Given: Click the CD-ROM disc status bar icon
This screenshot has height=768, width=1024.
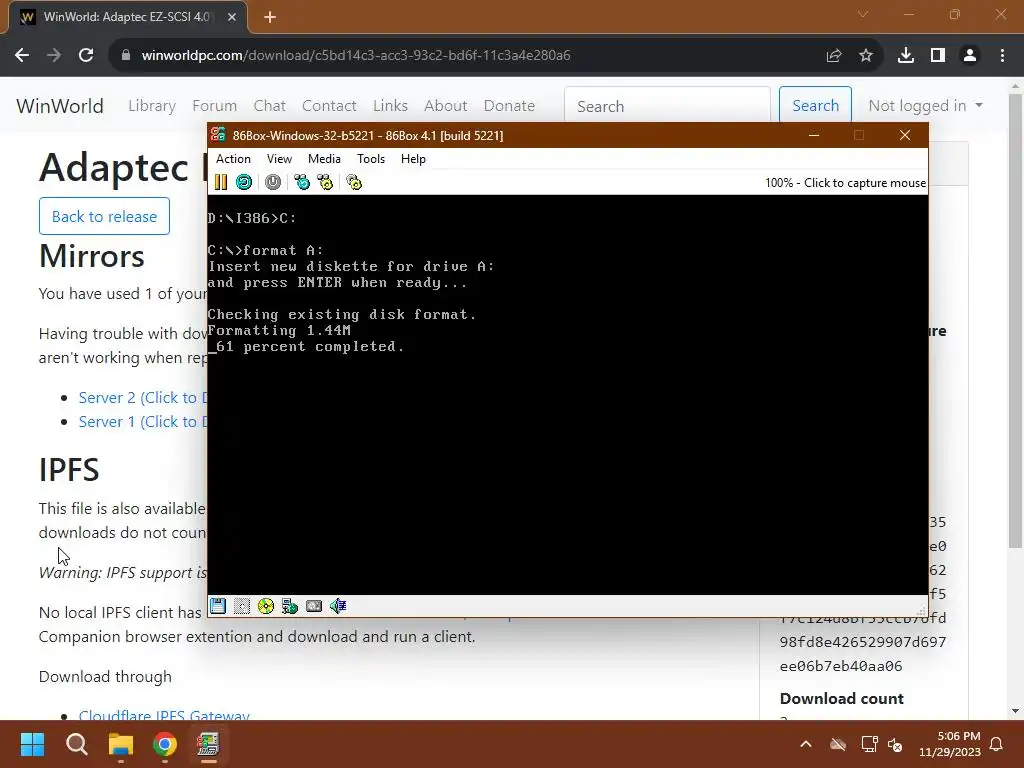Looking at the screenshot, I should coord(266,606).
